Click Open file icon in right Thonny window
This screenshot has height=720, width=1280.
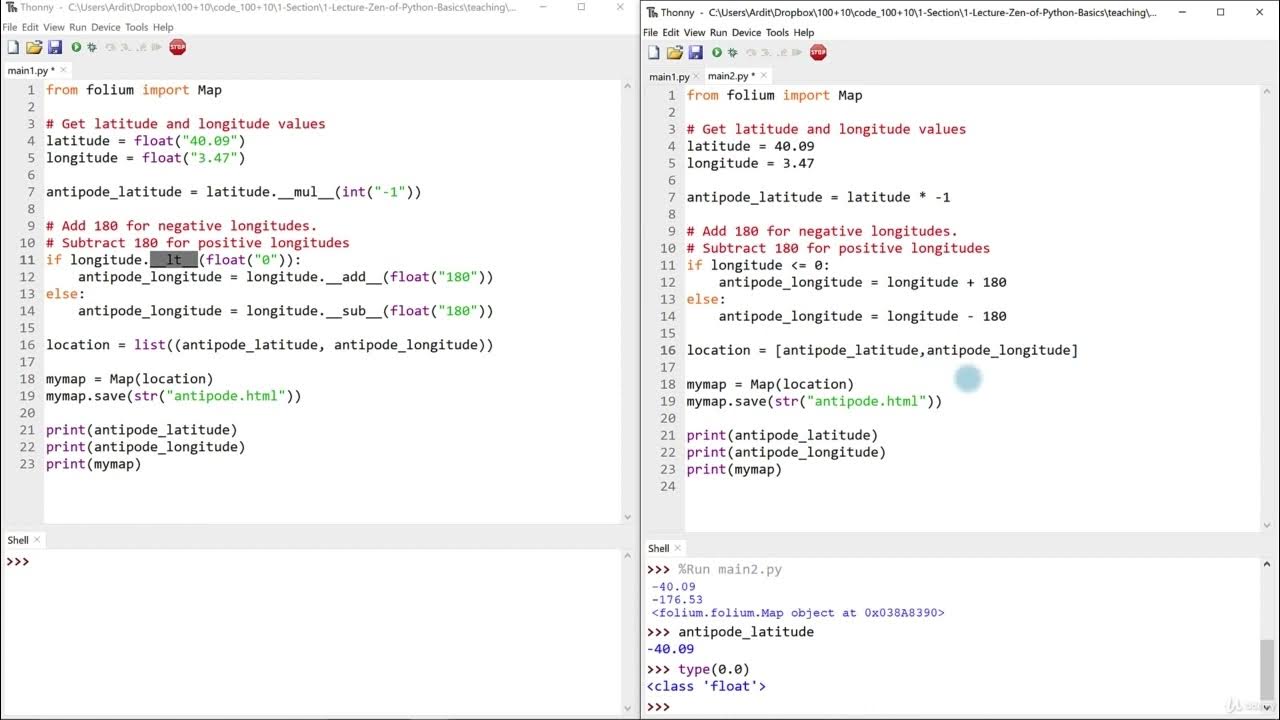click(x=674, y=52)
